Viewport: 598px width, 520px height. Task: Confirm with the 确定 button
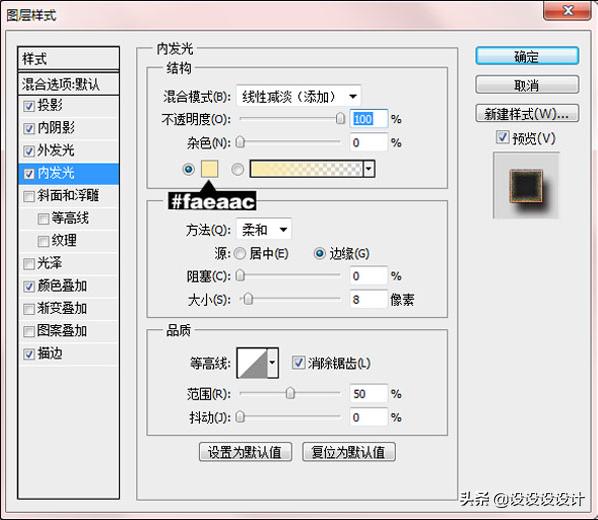coord(527,57)
